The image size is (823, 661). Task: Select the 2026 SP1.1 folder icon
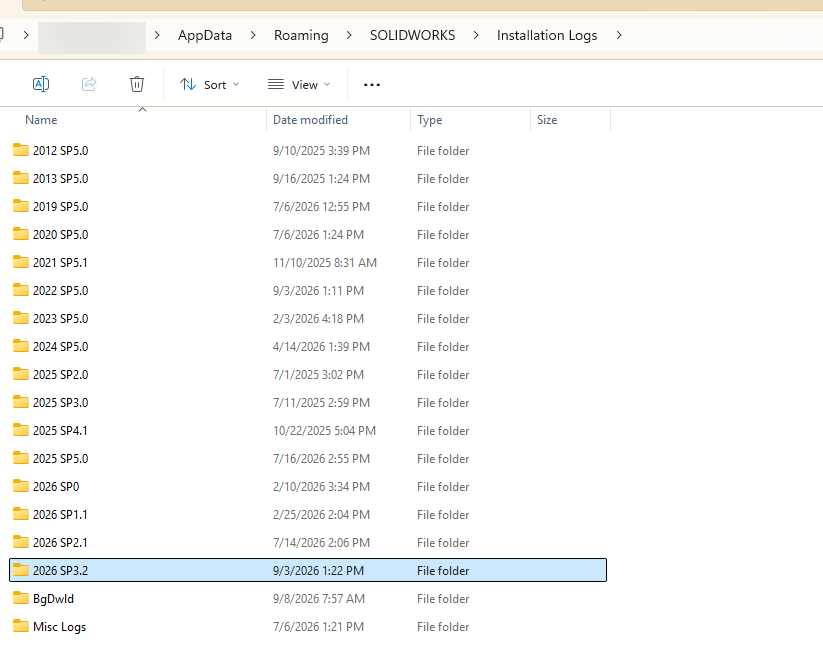pos(21,514)
